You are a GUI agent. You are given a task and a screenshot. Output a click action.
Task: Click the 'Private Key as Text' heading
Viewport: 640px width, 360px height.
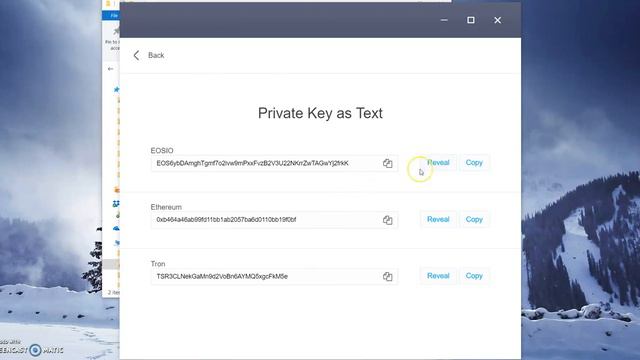(x=320, y=113)
